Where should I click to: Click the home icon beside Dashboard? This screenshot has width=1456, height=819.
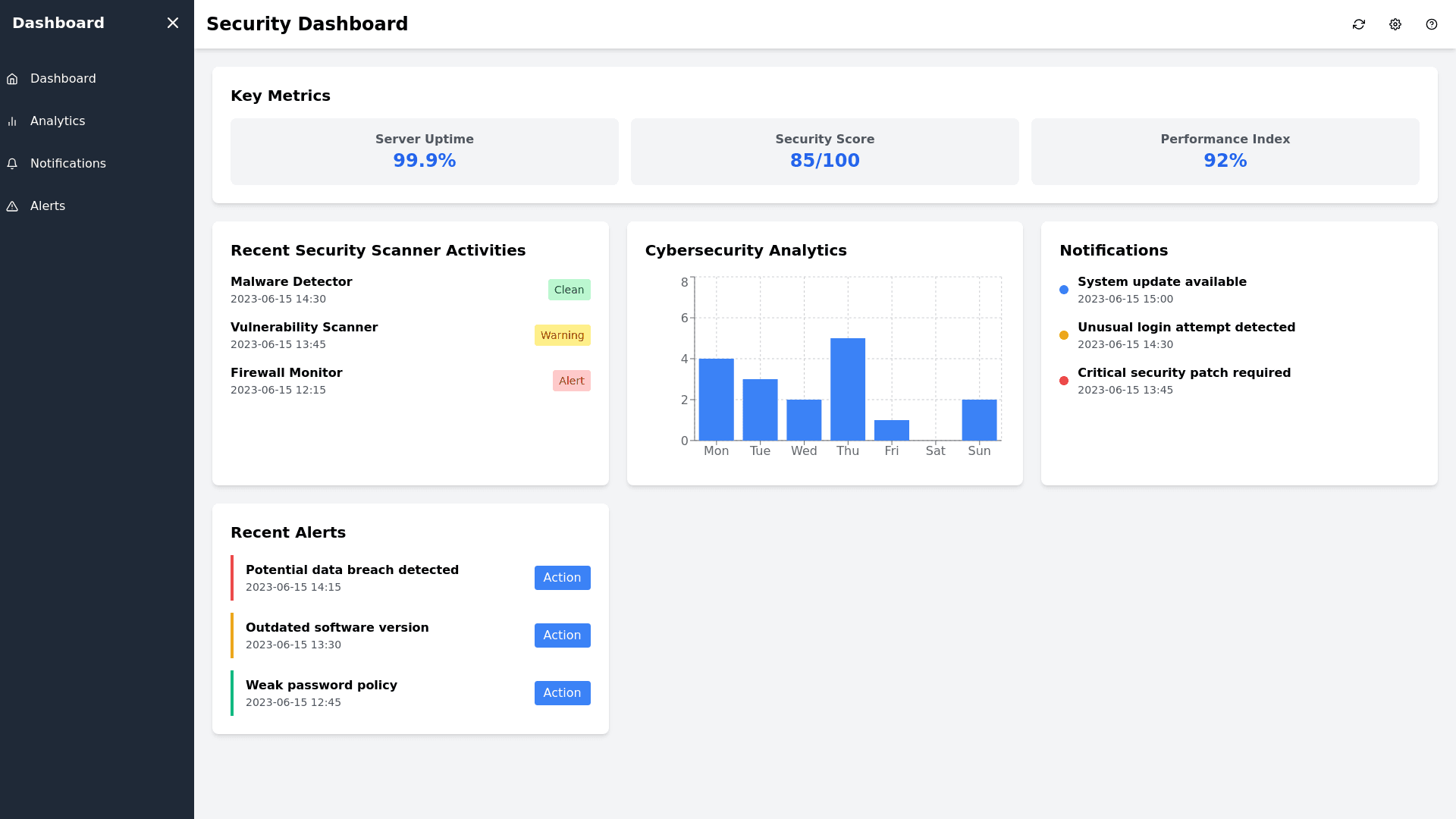click(12, 79)
